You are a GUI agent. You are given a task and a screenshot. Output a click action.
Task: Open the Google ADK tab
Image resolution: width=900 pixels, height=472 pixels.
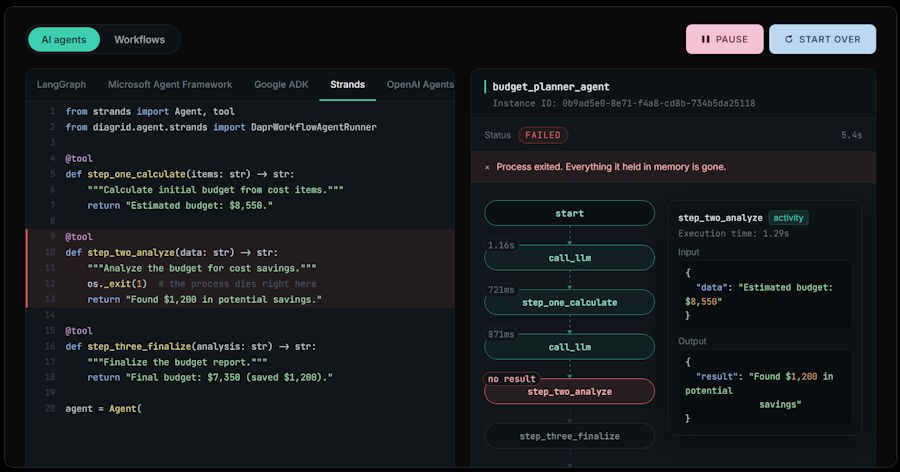(x=281, y=84)
